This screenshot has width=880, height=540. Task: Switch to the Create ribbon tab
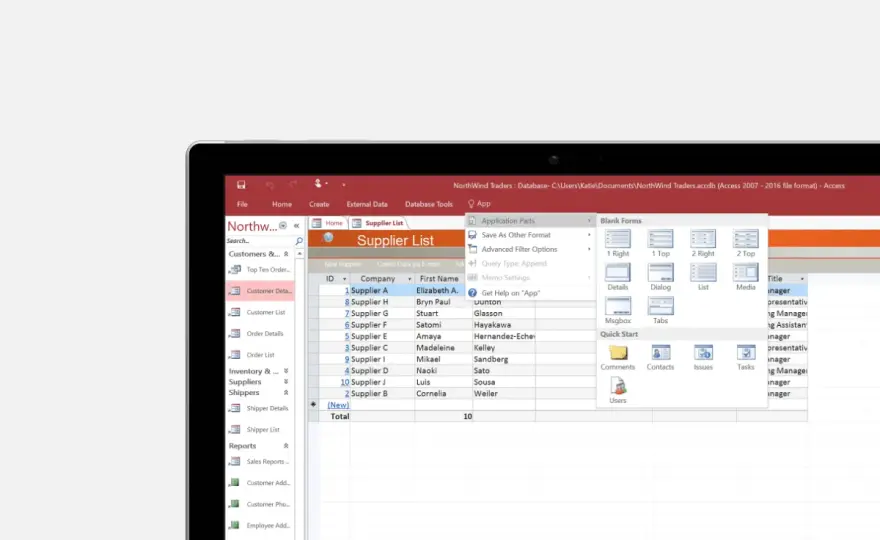(x=319, y=204)
